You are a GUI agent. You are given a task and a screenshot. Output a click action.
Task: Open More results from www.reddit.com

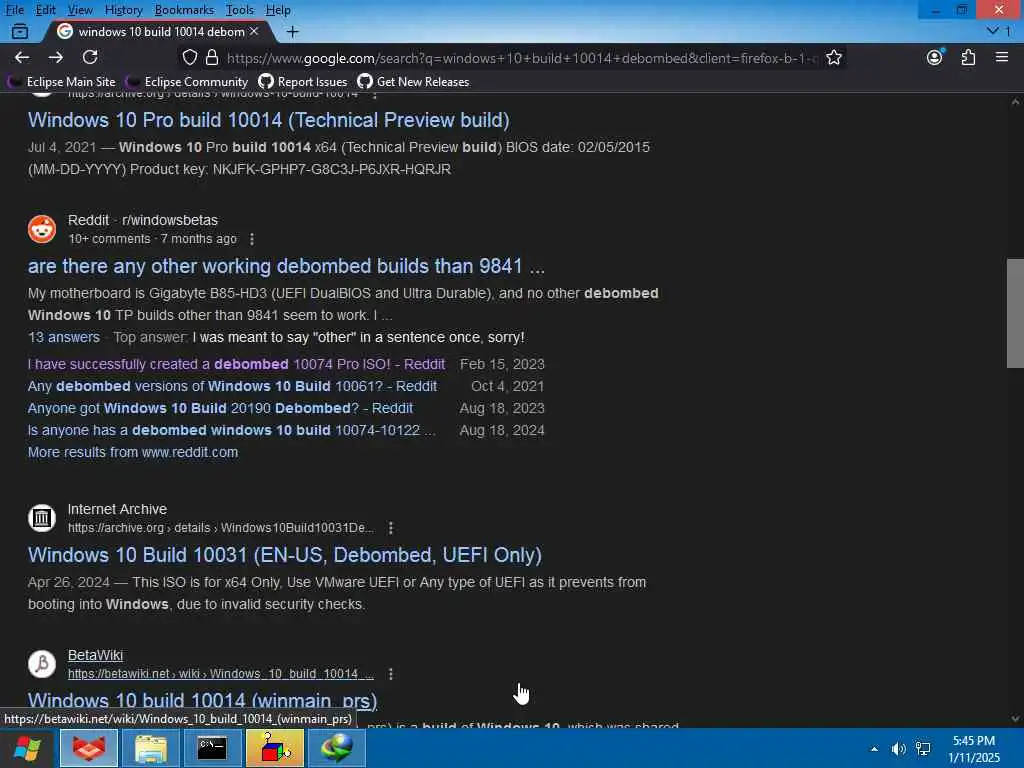pyautogui.click(x=133, y=453)
